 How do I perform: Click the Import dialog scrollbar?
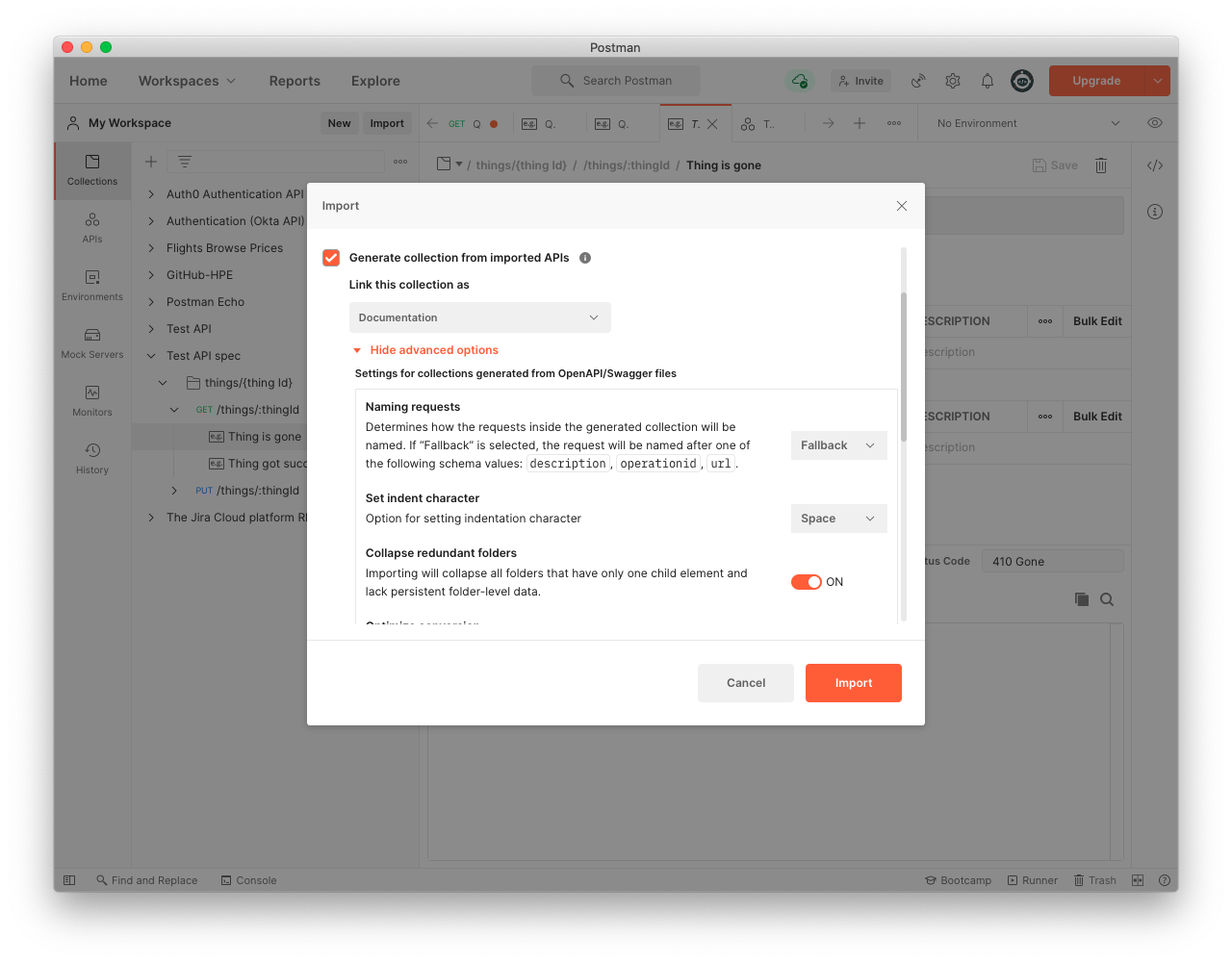coord(904,366)
